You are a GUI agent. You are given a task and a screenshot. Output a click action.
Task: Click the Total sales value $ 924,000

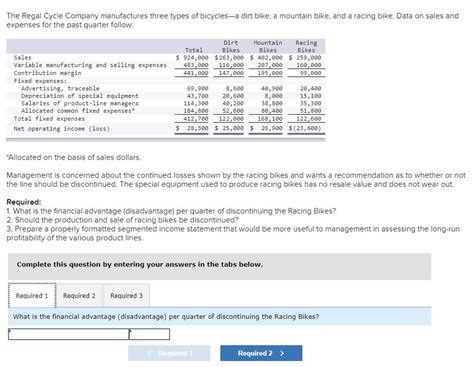pyautogui.click(x=192, y=58)
